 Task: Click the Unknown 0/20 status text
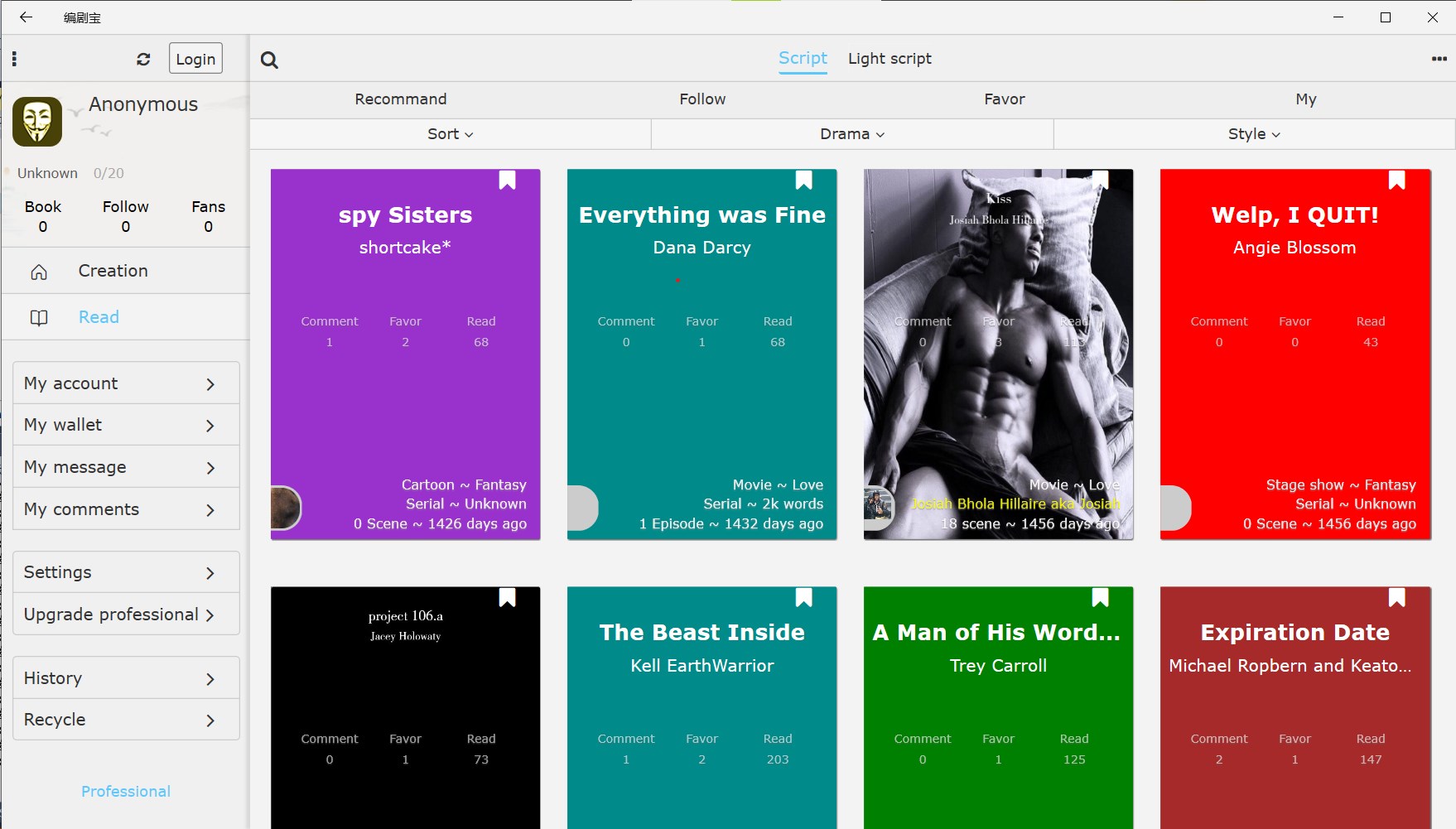(70, 173)
